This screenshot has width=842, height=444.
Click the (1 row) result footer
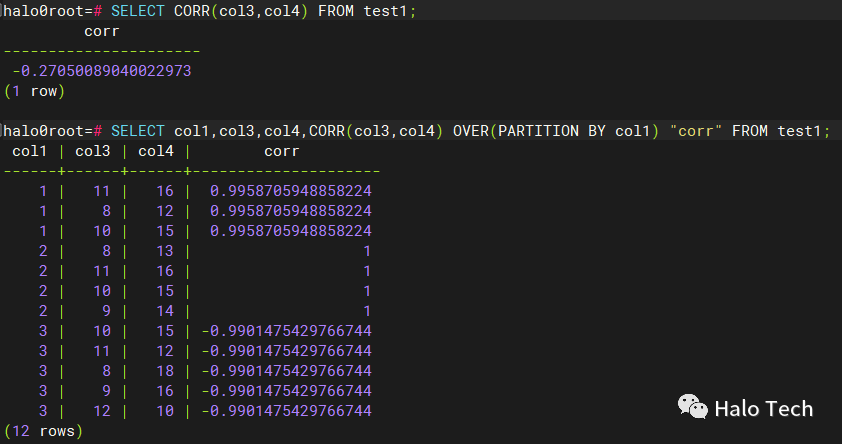[x=34, y=91]
